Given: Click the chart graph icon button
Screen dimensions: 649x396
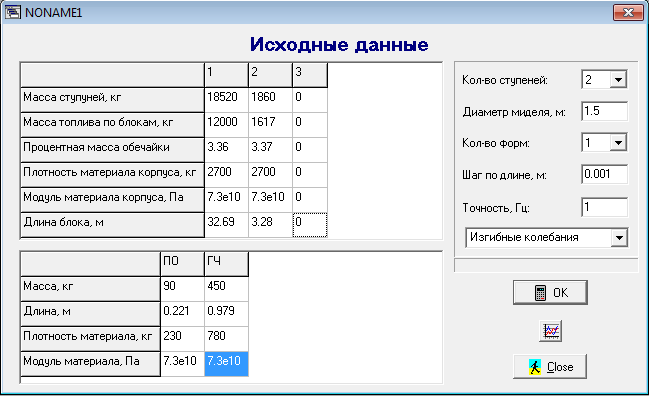Looking at the screenshot, I should click(x=550, y=331).
